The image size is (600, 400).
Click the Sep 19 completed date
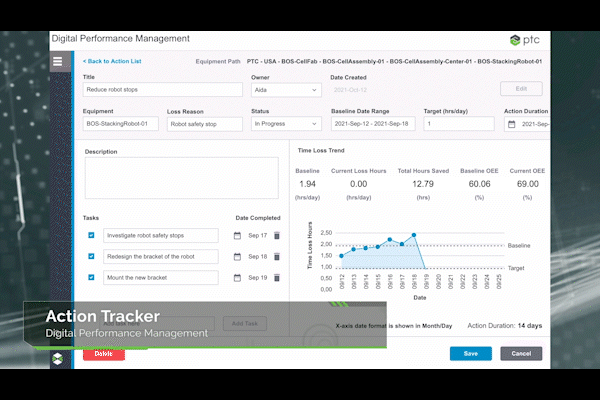point(258,278)
